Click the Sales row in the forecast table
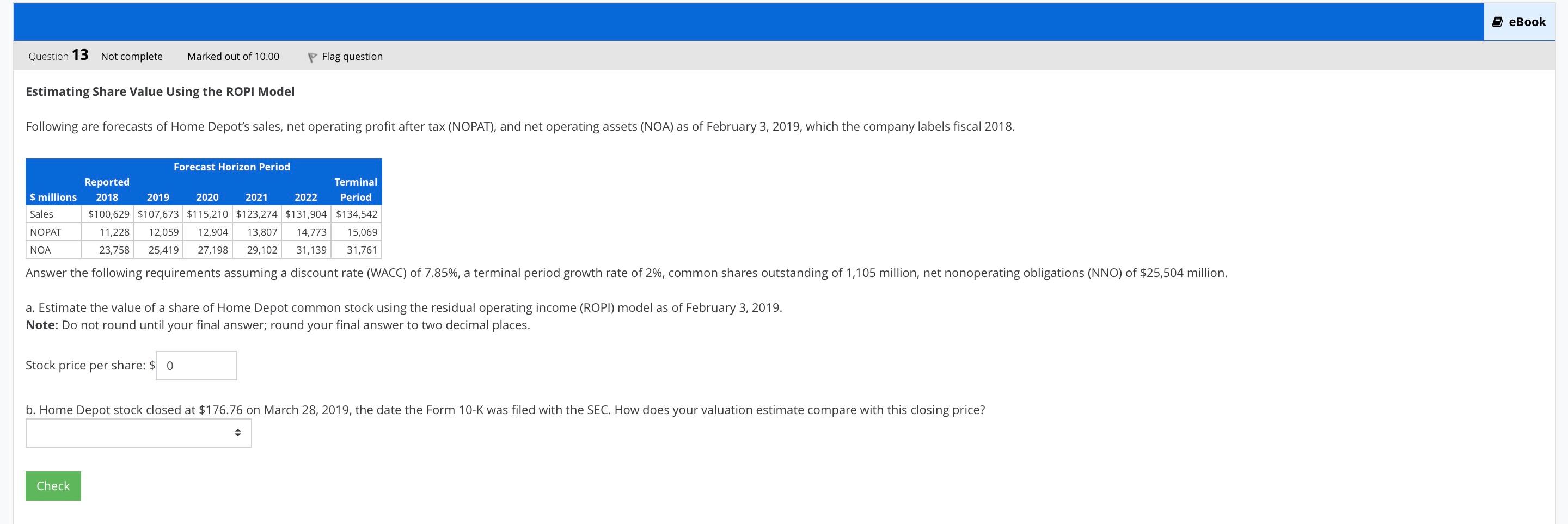The image size is (1568, 524). pyautogui.click(x=41, y=214)
